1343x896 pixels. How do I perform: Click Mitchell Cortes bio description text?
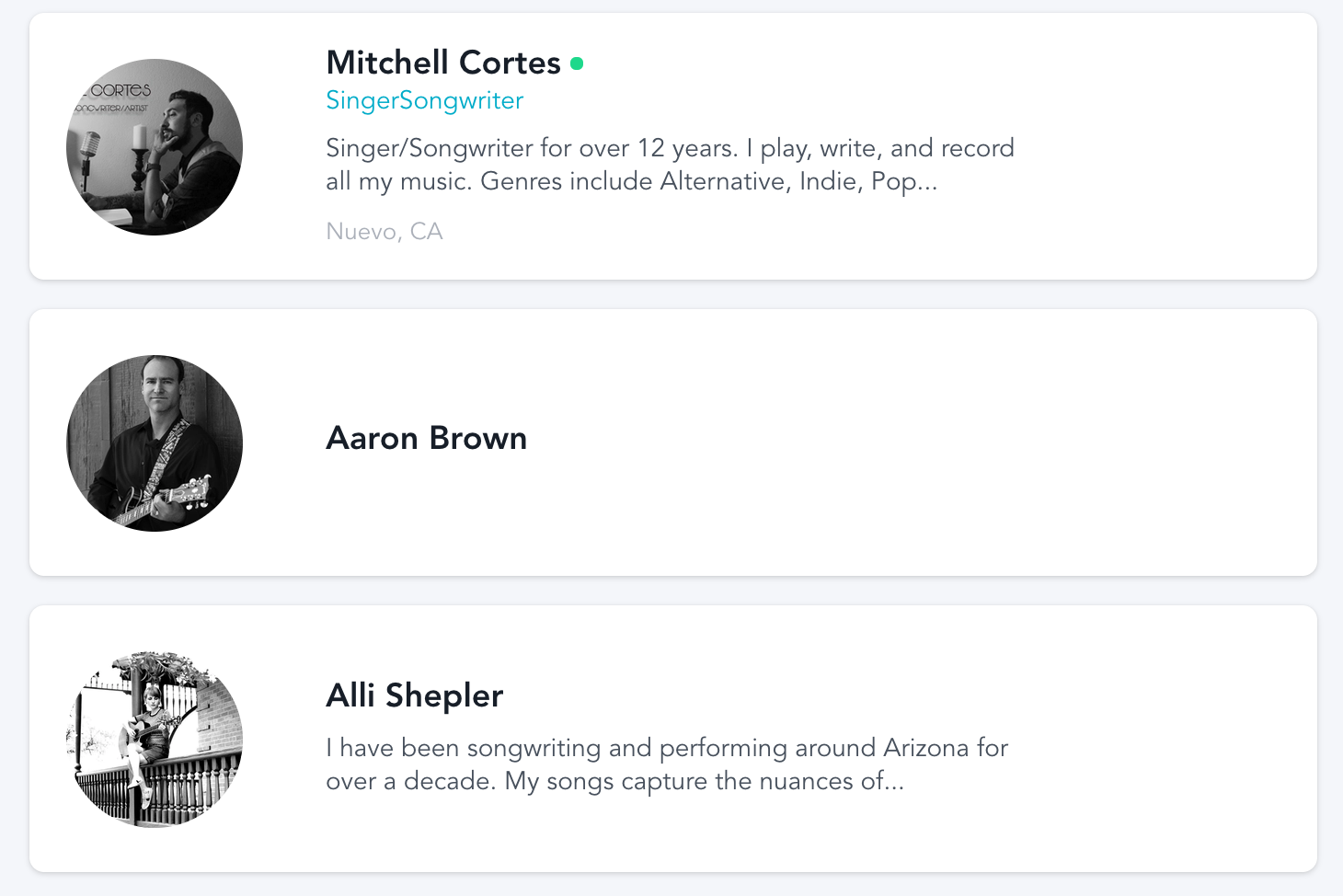(x=670, y=165)
